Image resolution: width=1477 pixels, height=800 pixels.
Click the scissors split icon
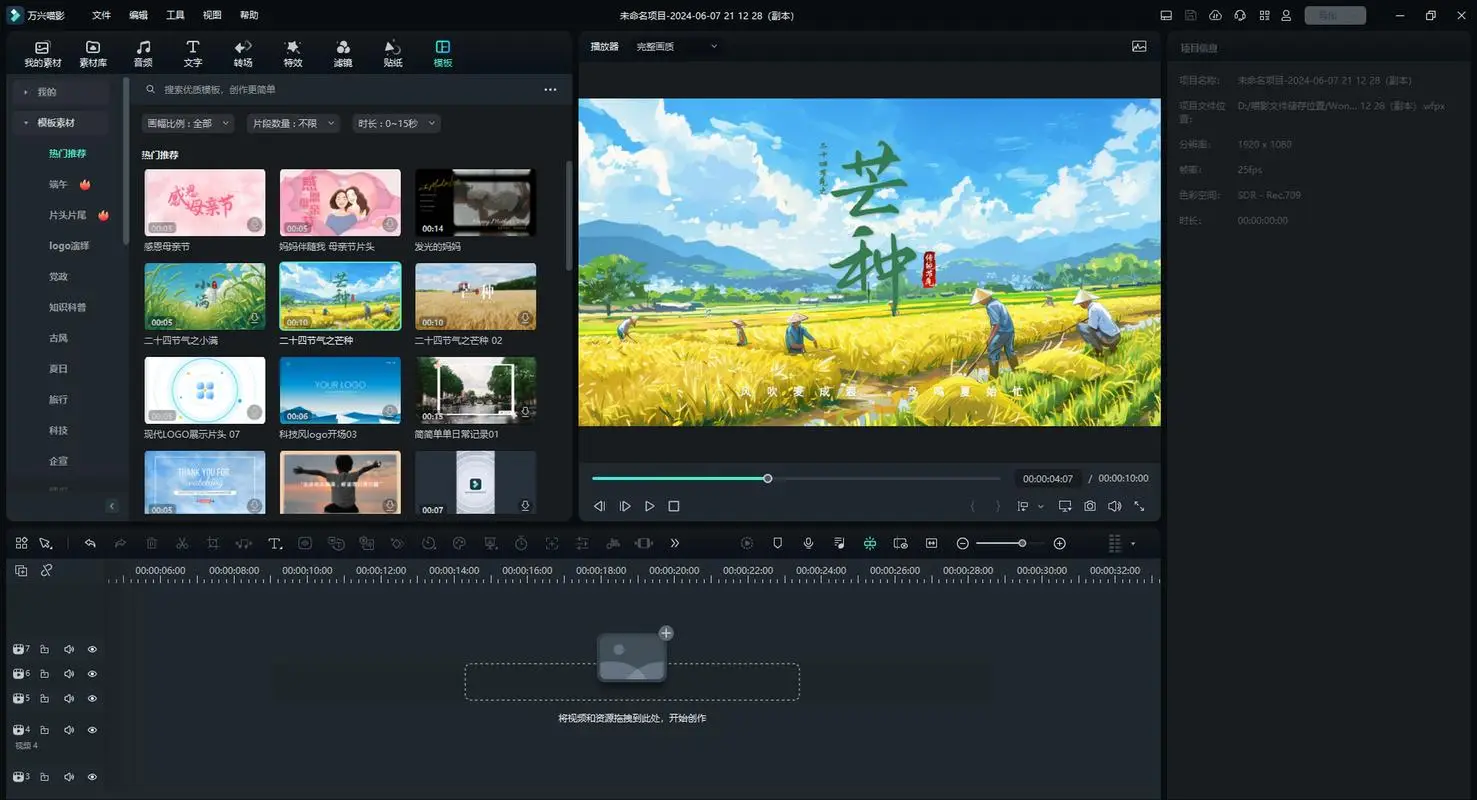tap(182, 543)
